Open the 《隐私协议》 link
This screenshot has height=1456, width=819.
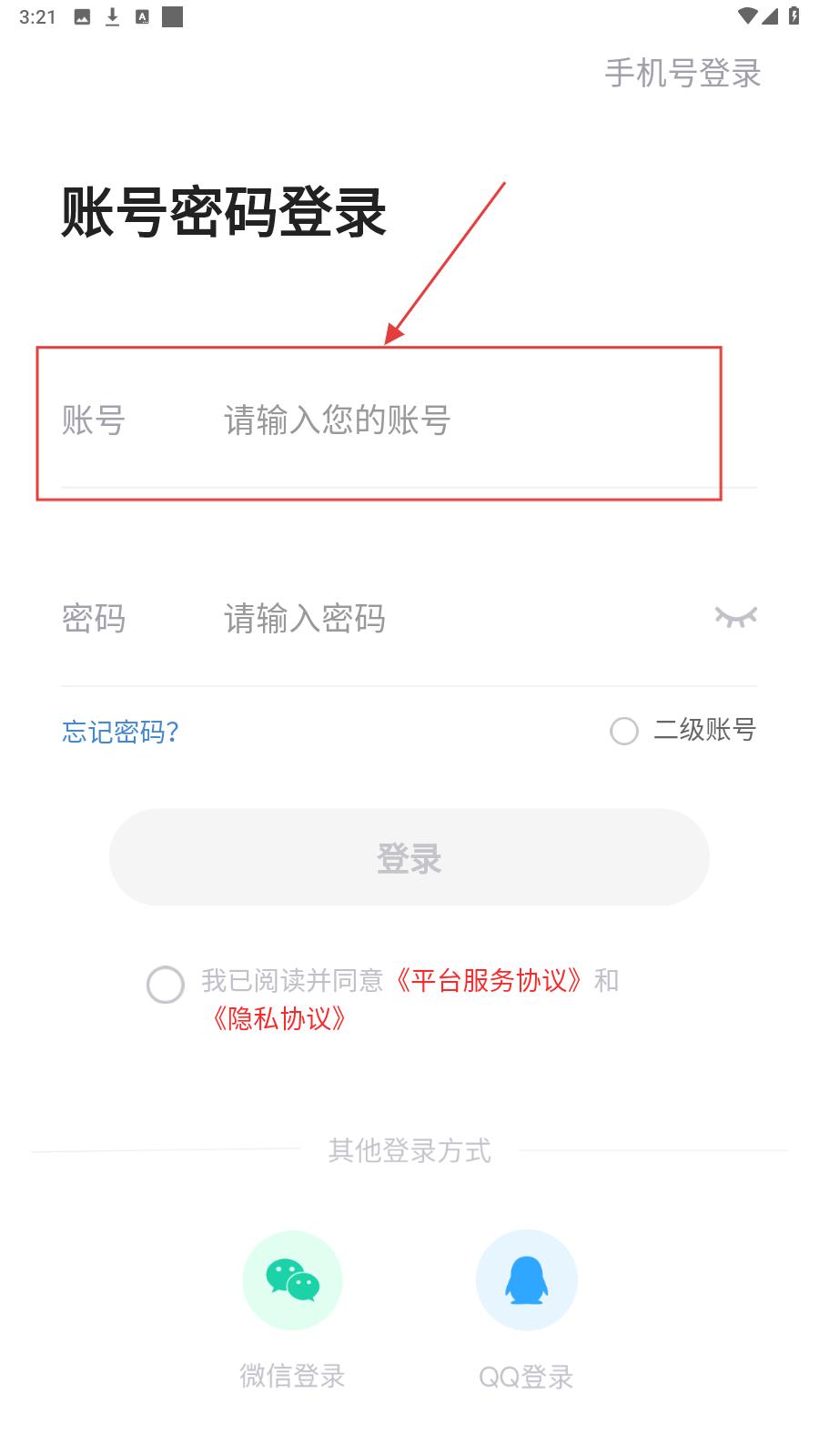pos(278,1019)
